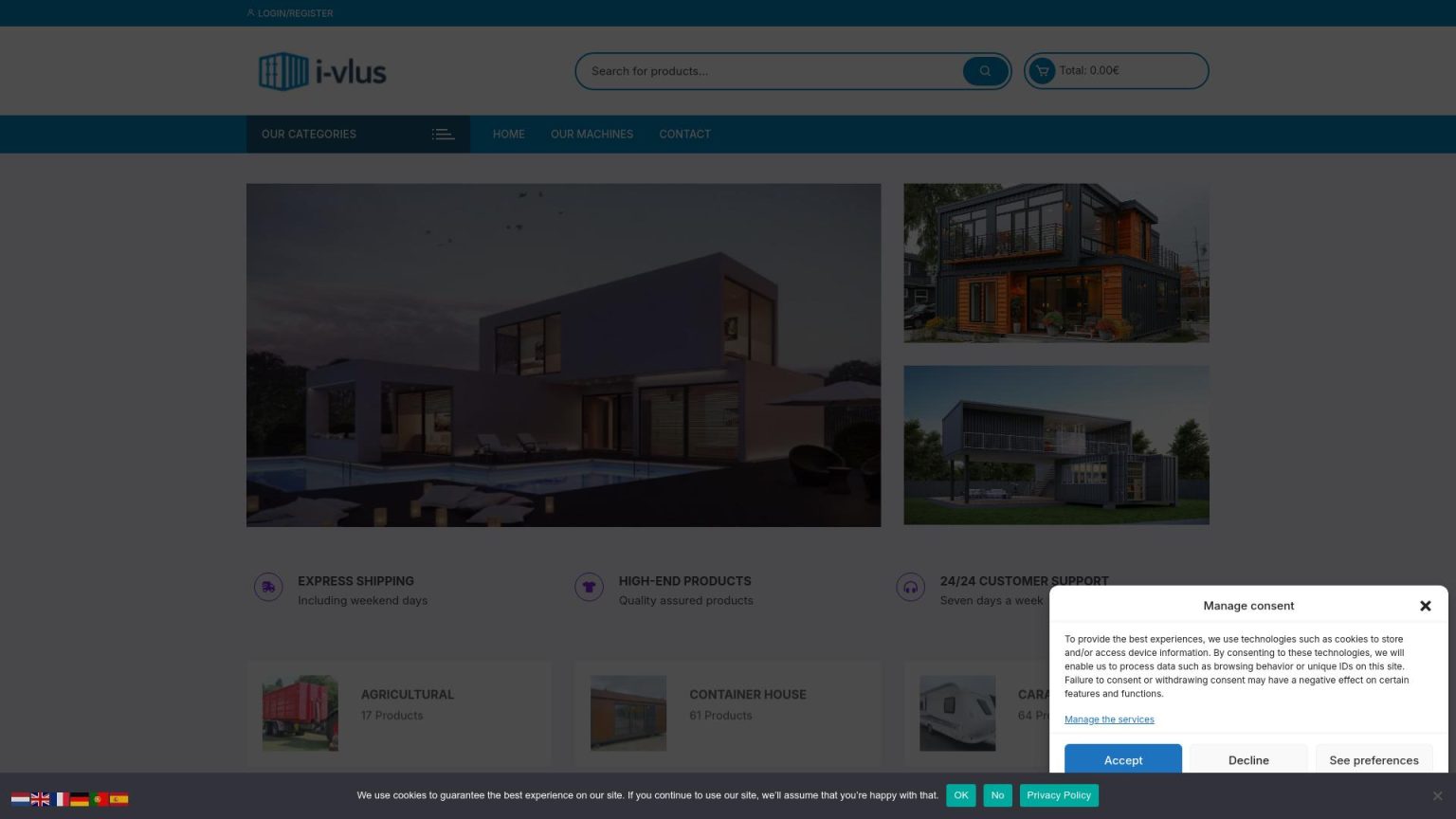Close the Manage consent dialog

pos(1425,606)
